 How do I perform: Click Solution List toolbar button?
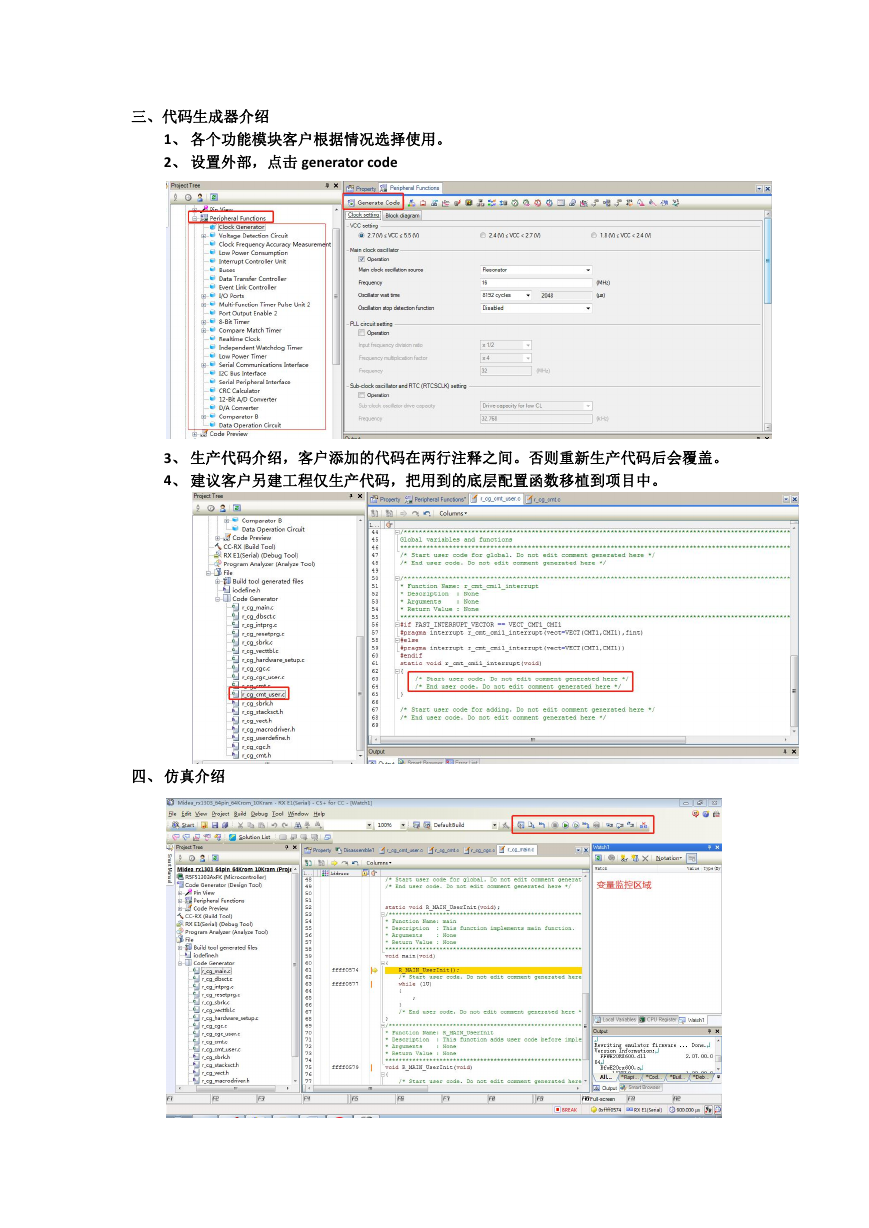(x=249, y=837)
